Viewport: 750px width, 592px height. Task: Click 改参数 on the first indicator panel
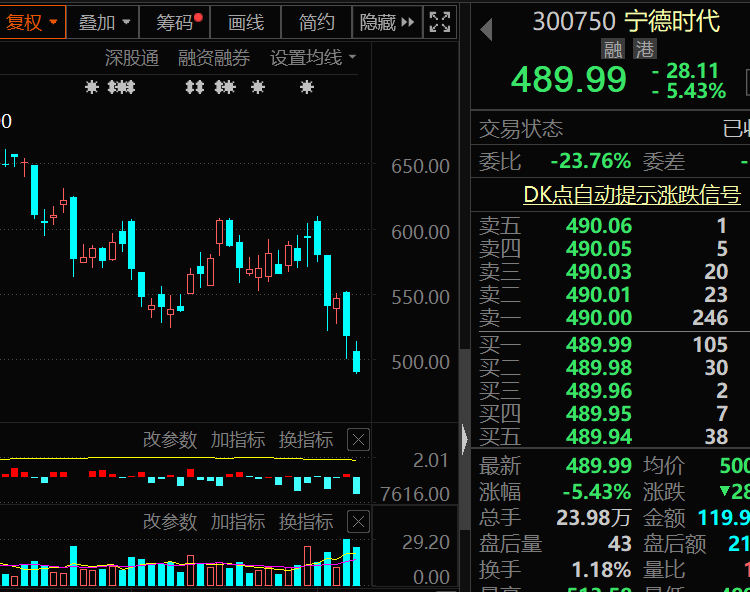coord(170,440)
